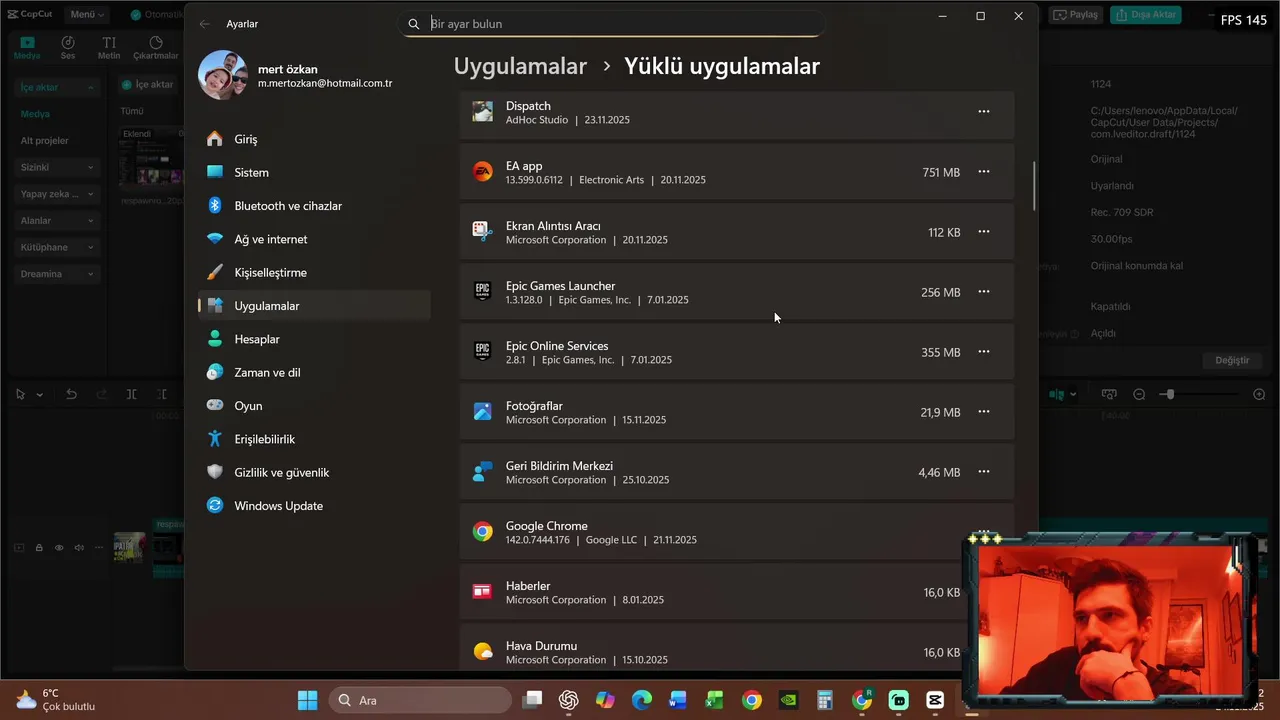1280x720 pixels.
Task: Open the Windows Start menu
Action: (x=307, y=700)
